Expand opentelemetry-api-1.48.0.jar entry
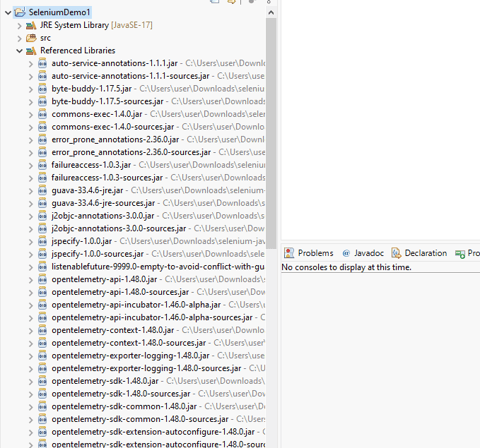Screen dimensions: 480x448 [x=31, y=280]
